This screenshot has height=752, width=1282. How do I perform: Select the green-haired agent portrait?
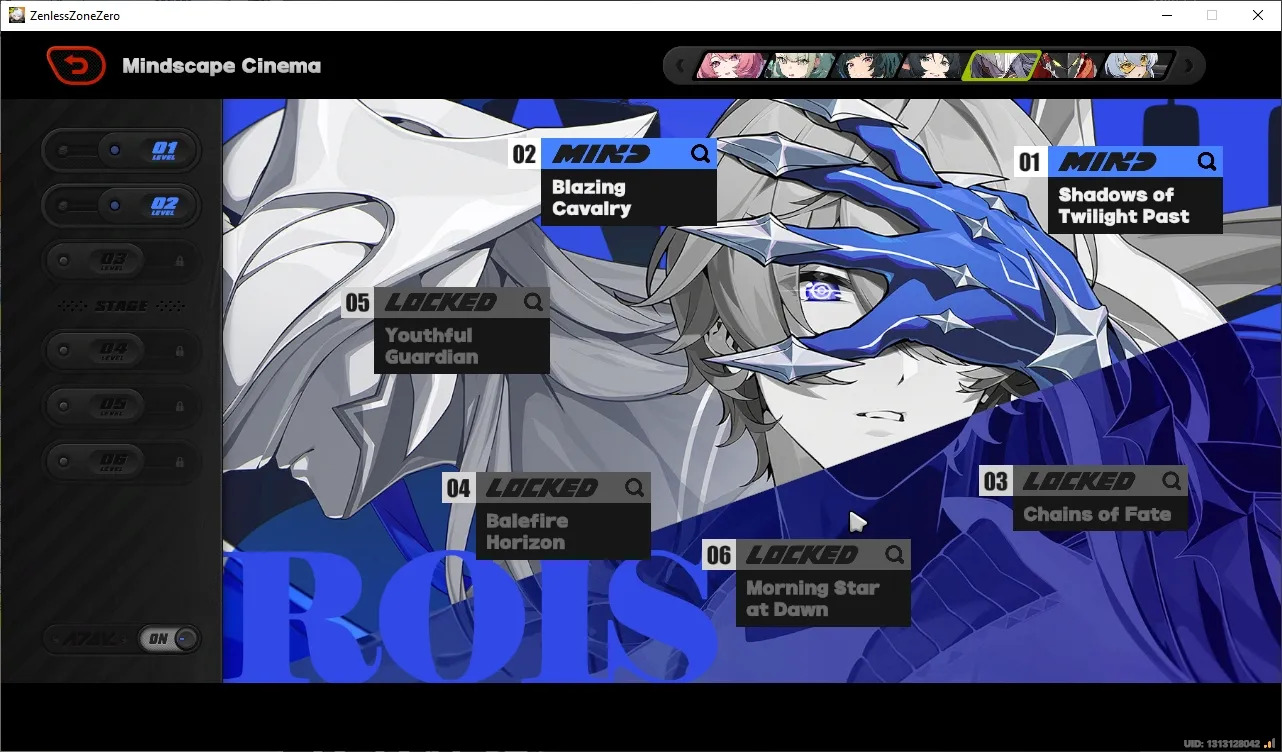(799, 66)
